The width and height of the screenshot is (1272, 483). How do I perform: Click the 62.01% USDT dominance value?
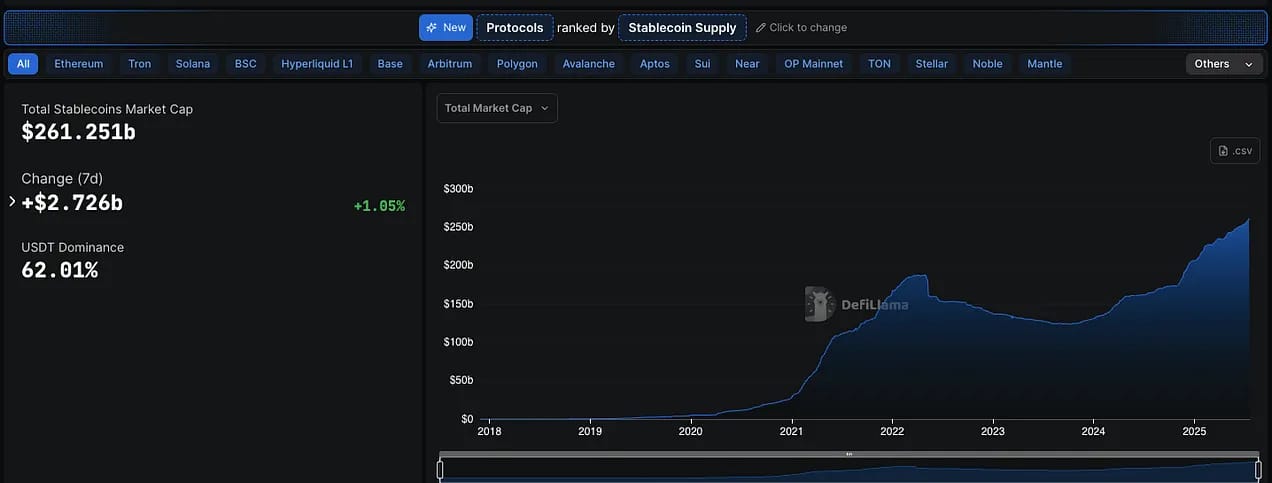(x=60, y=269)
